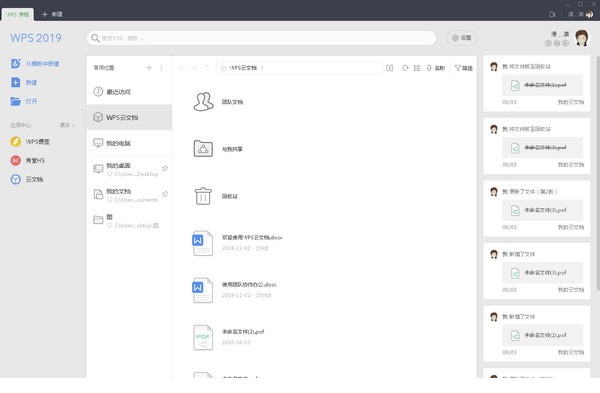Viewport: 600px width, 393px height.
Task: Click the upload icon right of the path bar
Action: coord(390,68)
